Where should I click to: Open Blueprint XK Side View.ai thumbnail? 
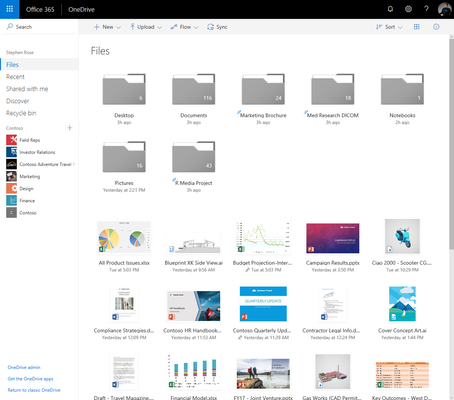tap(194, 243)
